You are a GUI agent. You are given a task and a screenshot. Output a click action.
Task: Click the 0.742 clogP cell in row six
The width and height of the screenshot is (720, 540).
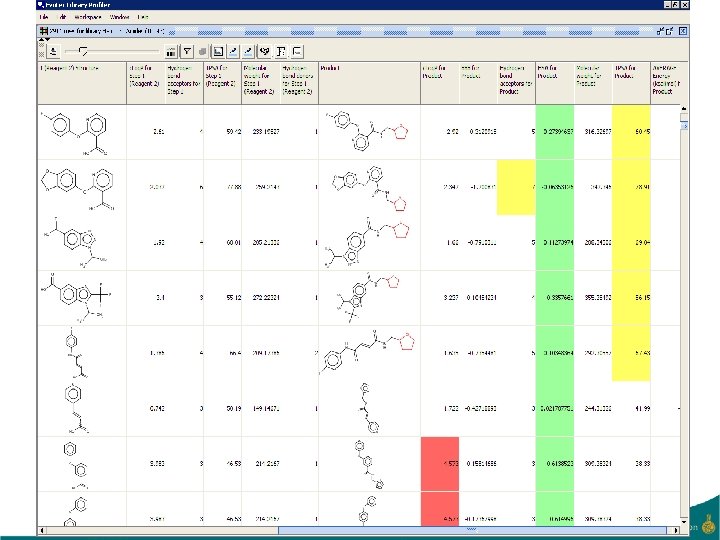point(146,408)
